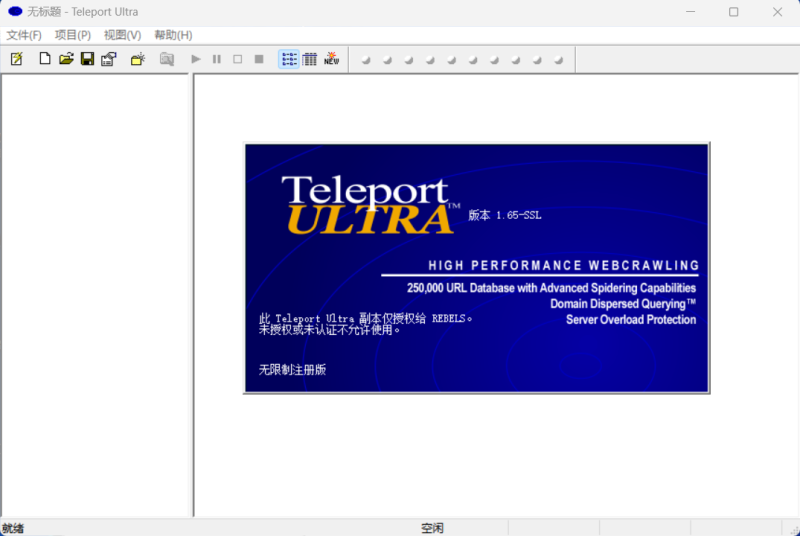Click the leftmost thread status ball

tap(366, 60)
